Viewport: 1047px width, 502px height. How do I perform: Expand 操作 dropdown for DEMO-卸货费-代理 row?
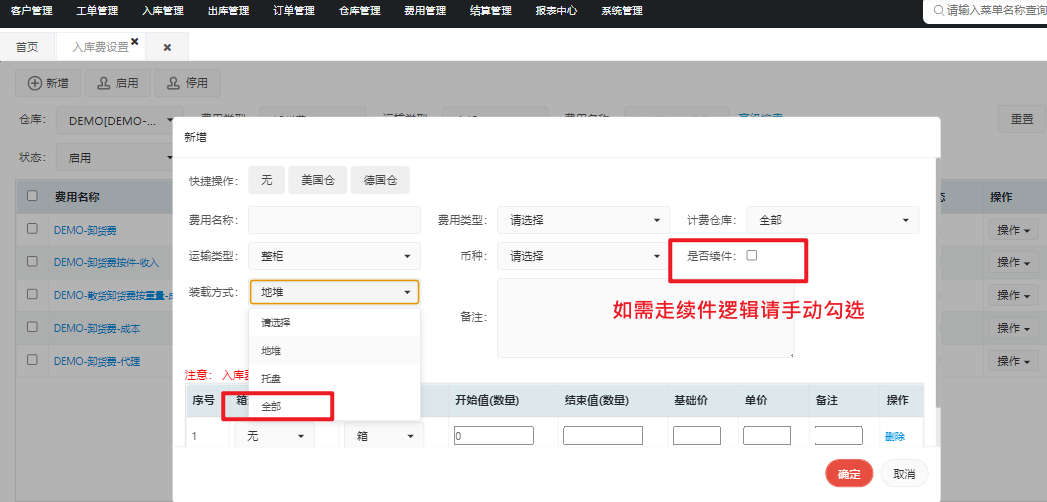coord(1012,360)
